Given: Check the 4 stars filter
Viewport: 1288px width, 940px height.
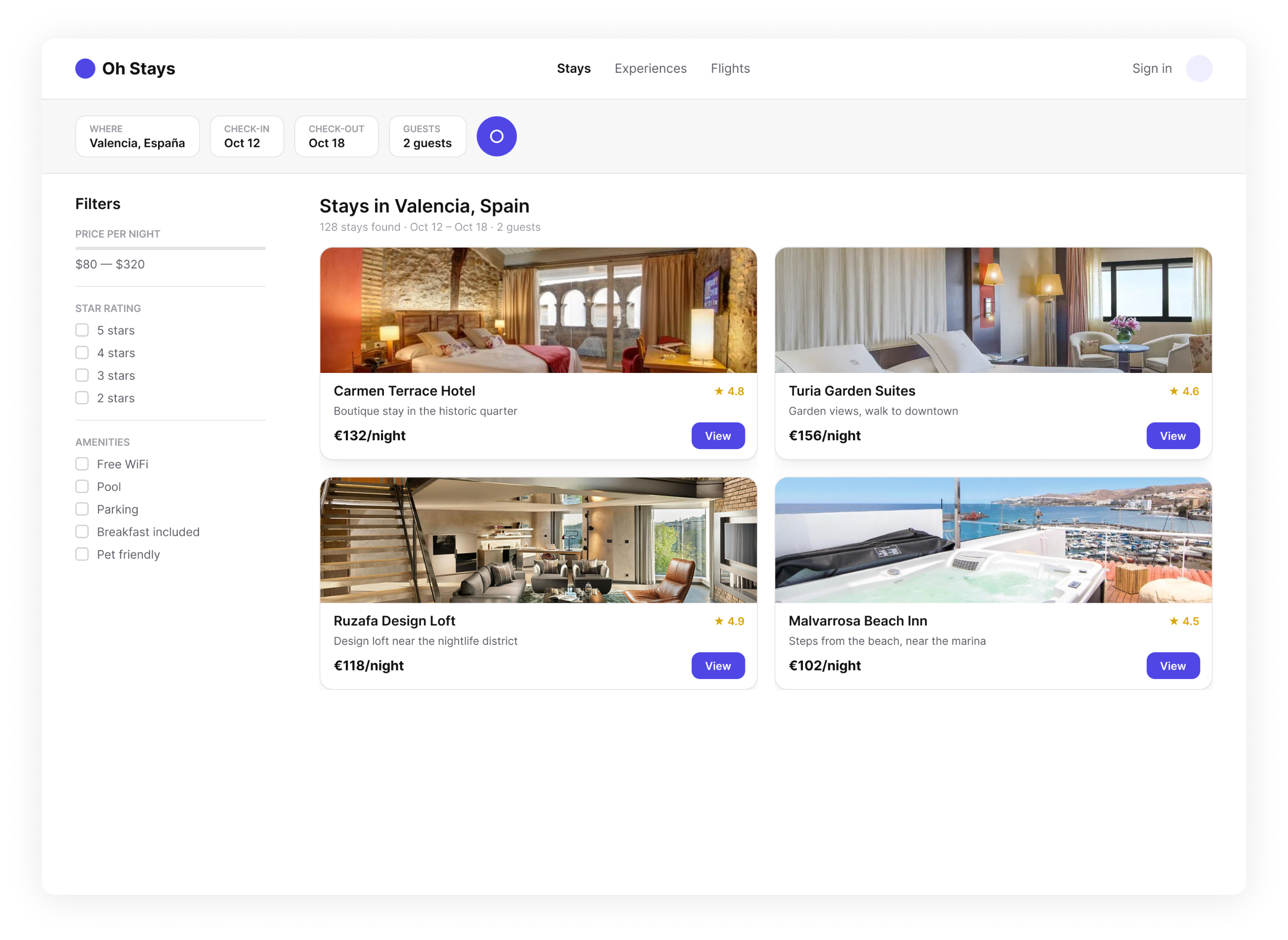Looking at the screenshot, I should [x=82, y=353].
